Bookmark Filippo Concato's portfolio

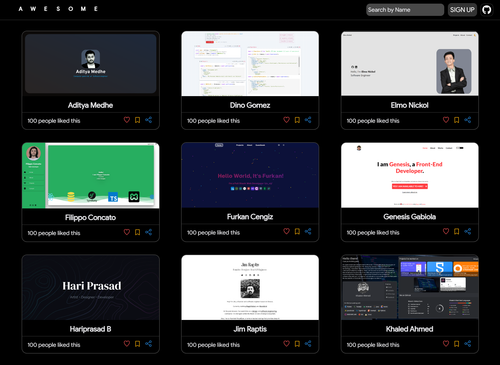tap(137, 232)
